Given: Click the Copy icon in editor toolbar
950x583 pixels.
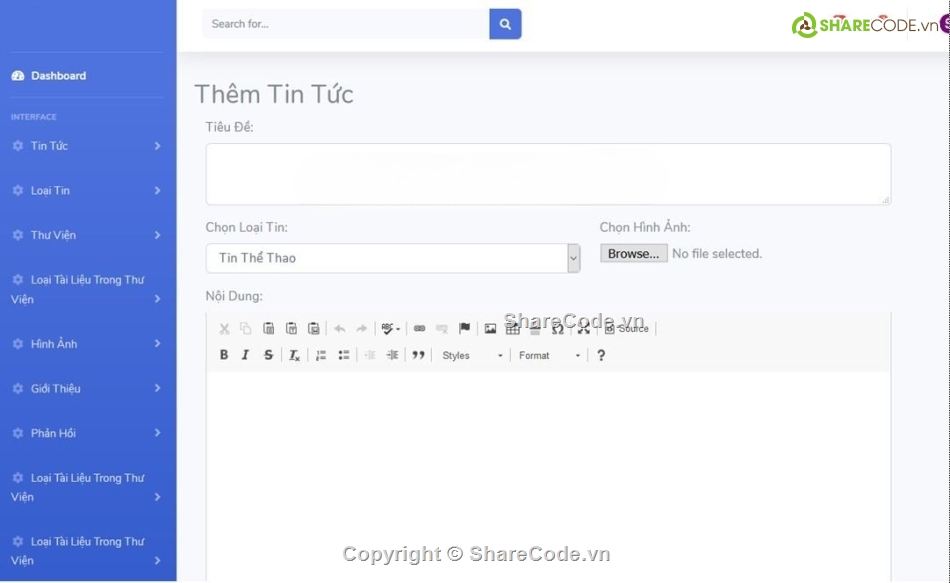Looking at the screenshot, I should point(245,328).
